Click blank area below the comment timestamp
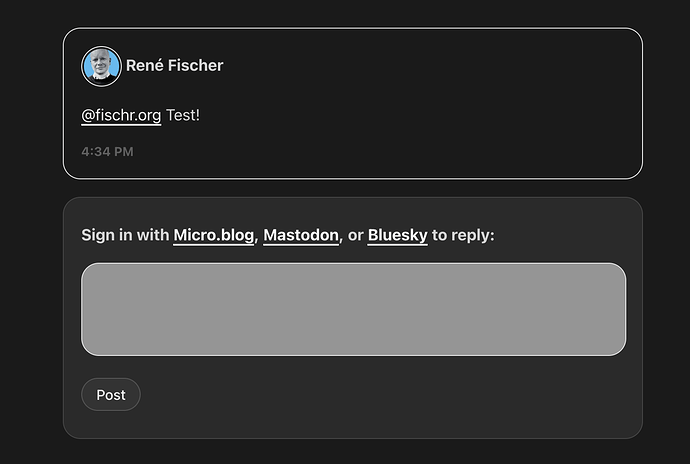Screen dimensions: 690x464 click(308, 168)
